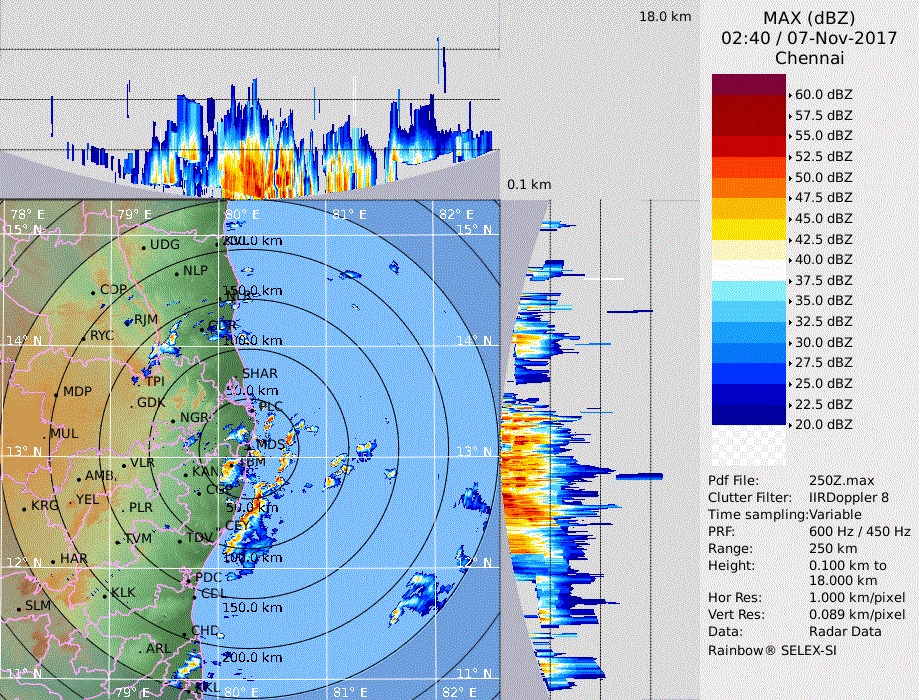Click the MDP station label on map
The height and width of the screenshot is (700, 919).
tap(77, 392)
